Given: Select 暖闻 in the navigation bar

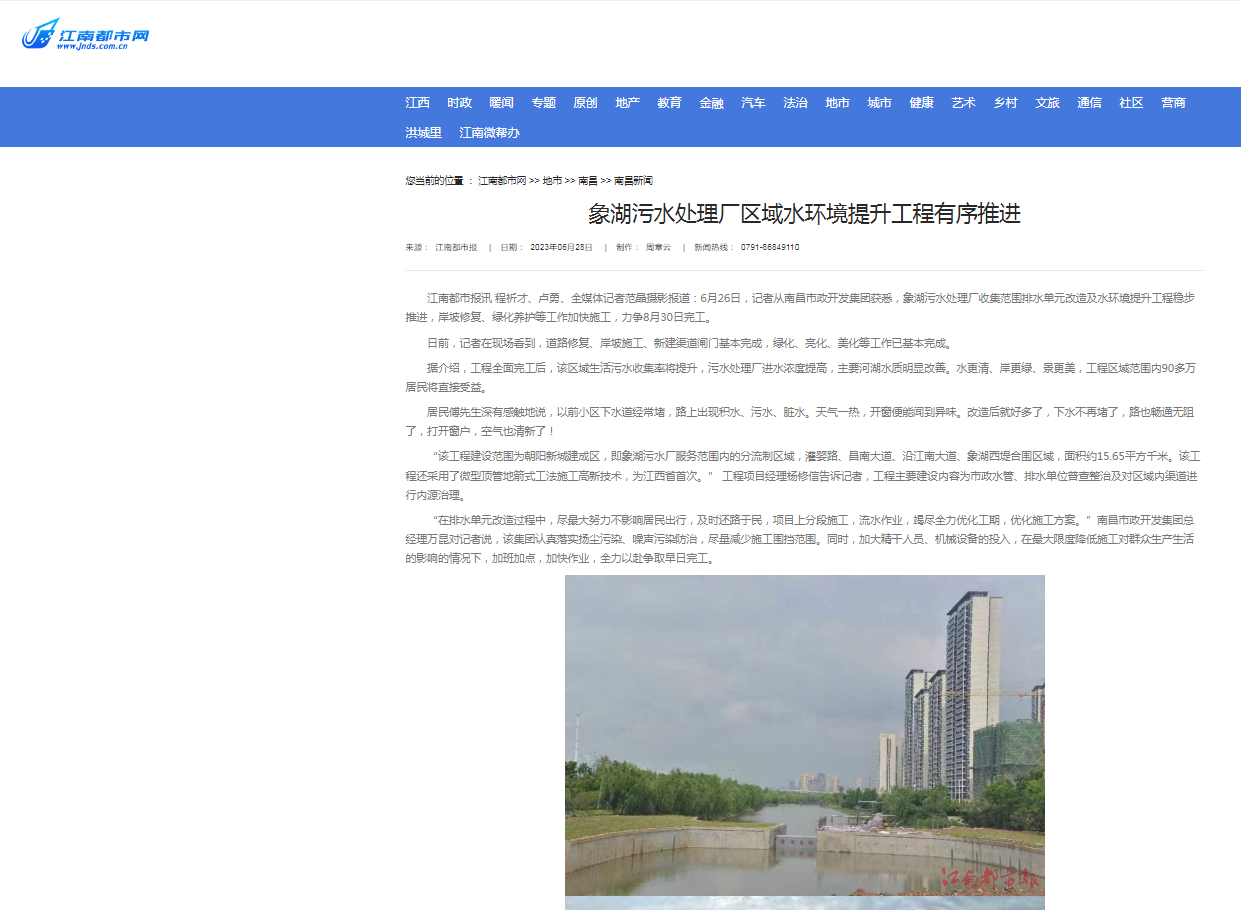Looking at the screenshot, I should click(x=501, y=103).
